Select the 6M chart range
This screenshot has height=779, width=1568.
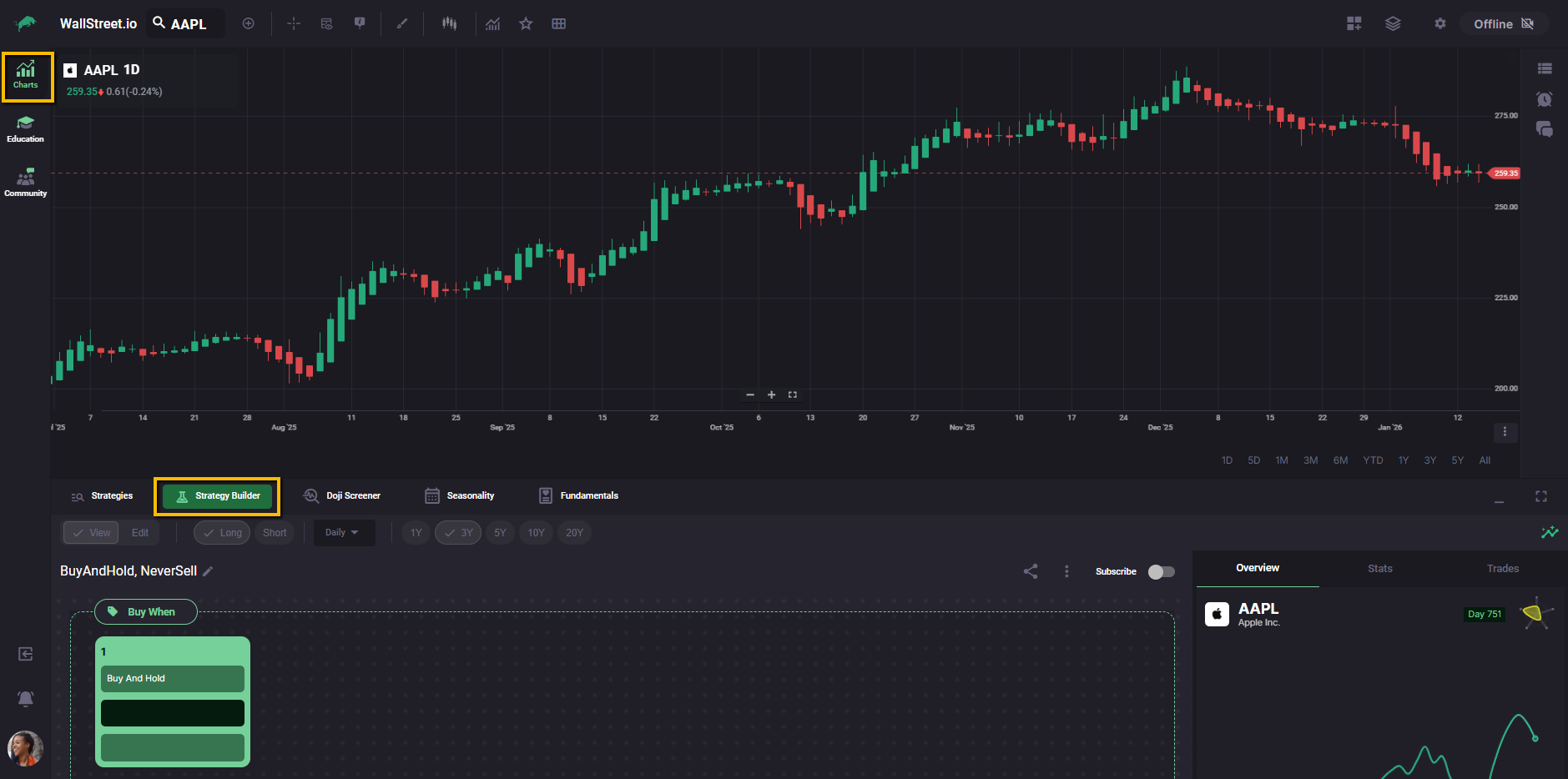(x=1340, y=460)
